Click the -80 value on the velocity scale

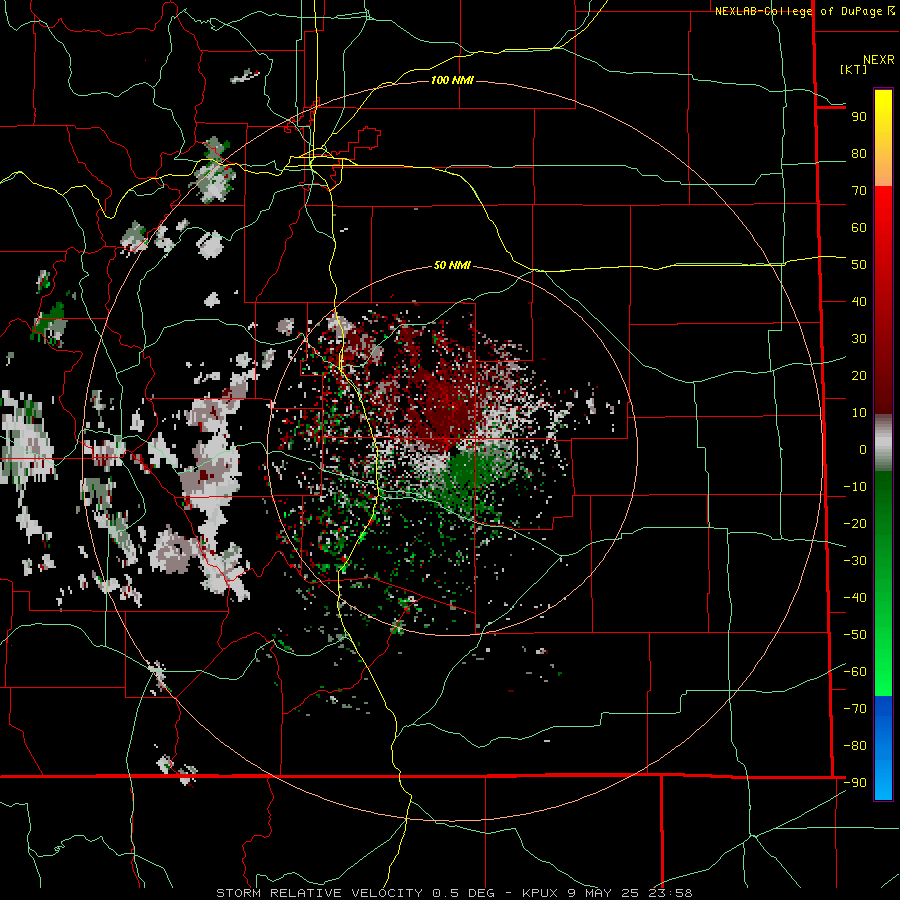tap(855, 746)
